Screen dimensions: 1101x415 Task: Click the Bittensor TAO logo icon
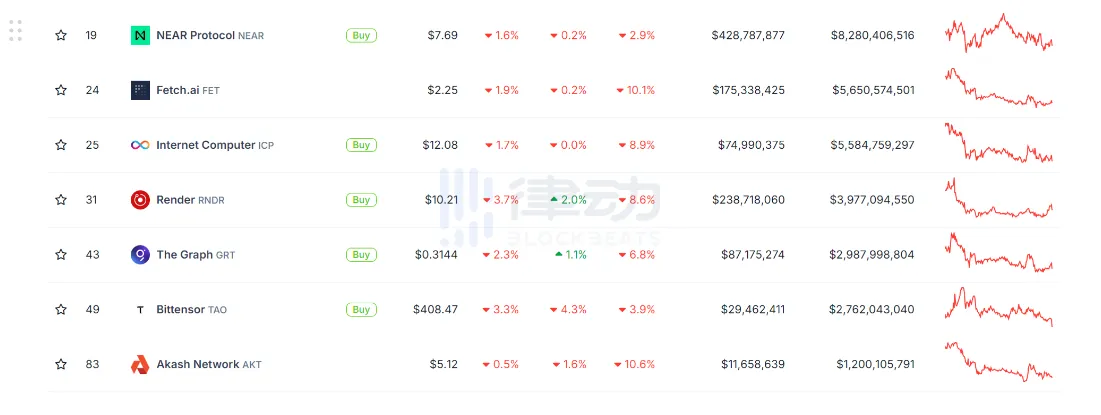click(x=140, y=310)
